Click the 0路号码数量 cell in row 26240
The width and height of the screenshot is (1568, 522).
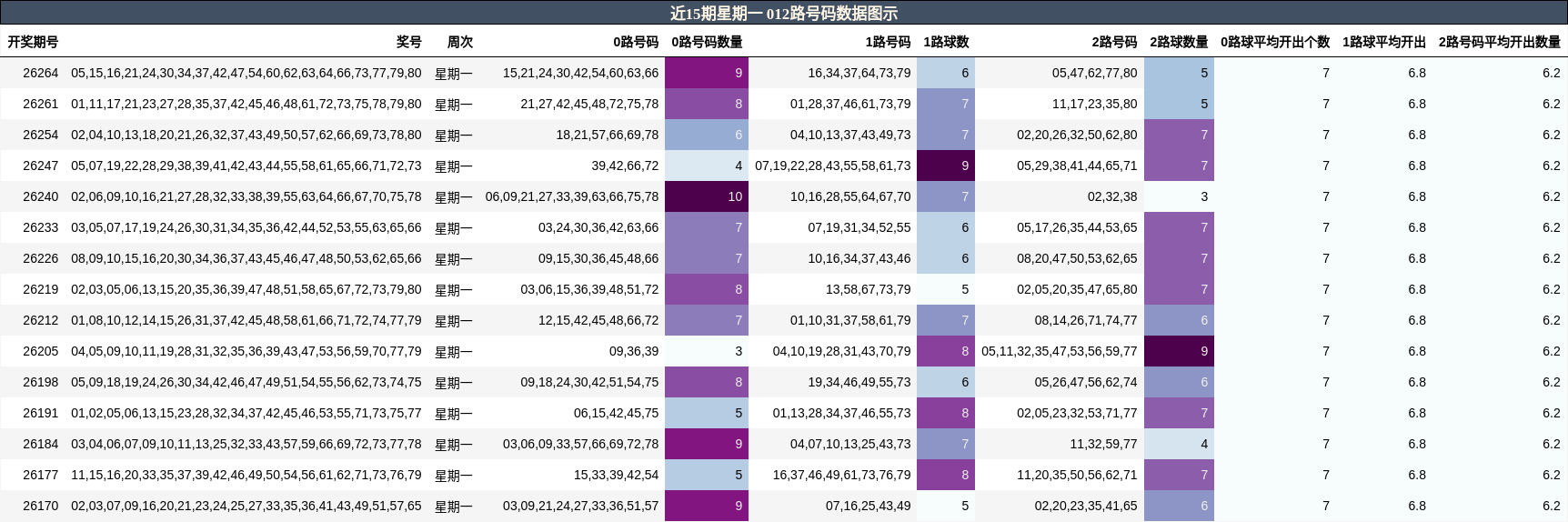tap(707, 196)
